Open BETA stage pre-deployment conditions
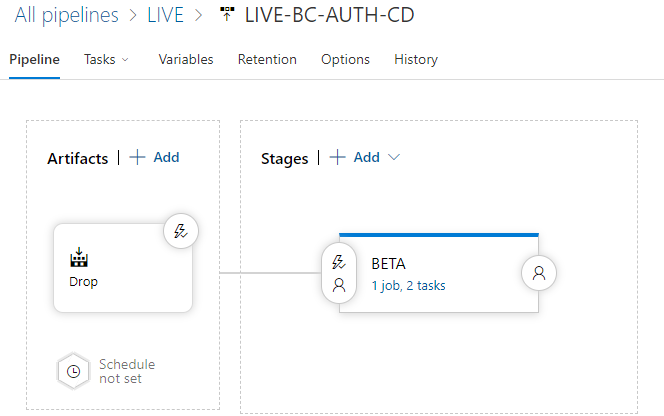Viewport: 664px width, 416px height. point(339,273)
